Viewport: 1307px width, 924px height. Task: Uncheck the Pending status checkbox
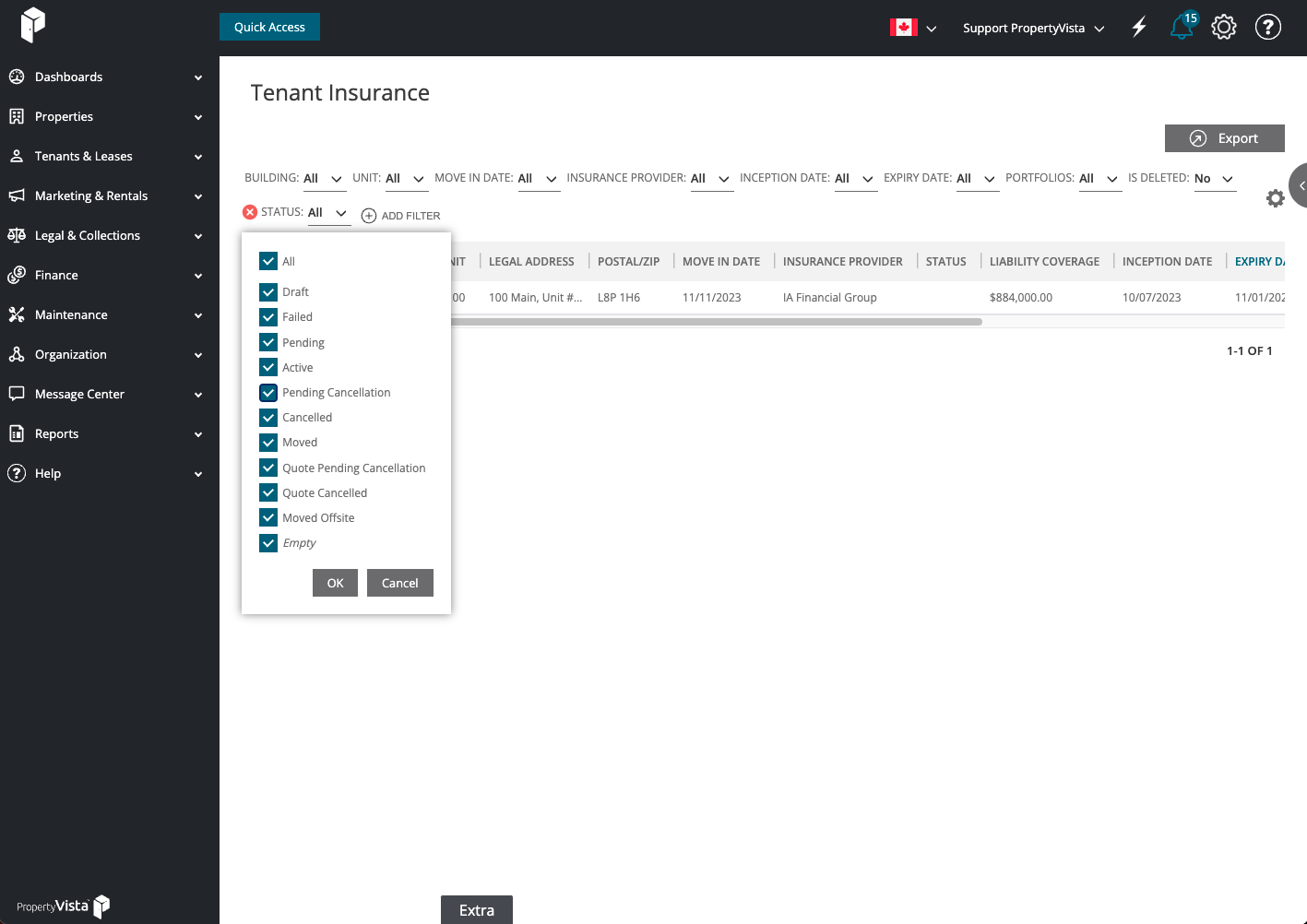click(268, 342)
